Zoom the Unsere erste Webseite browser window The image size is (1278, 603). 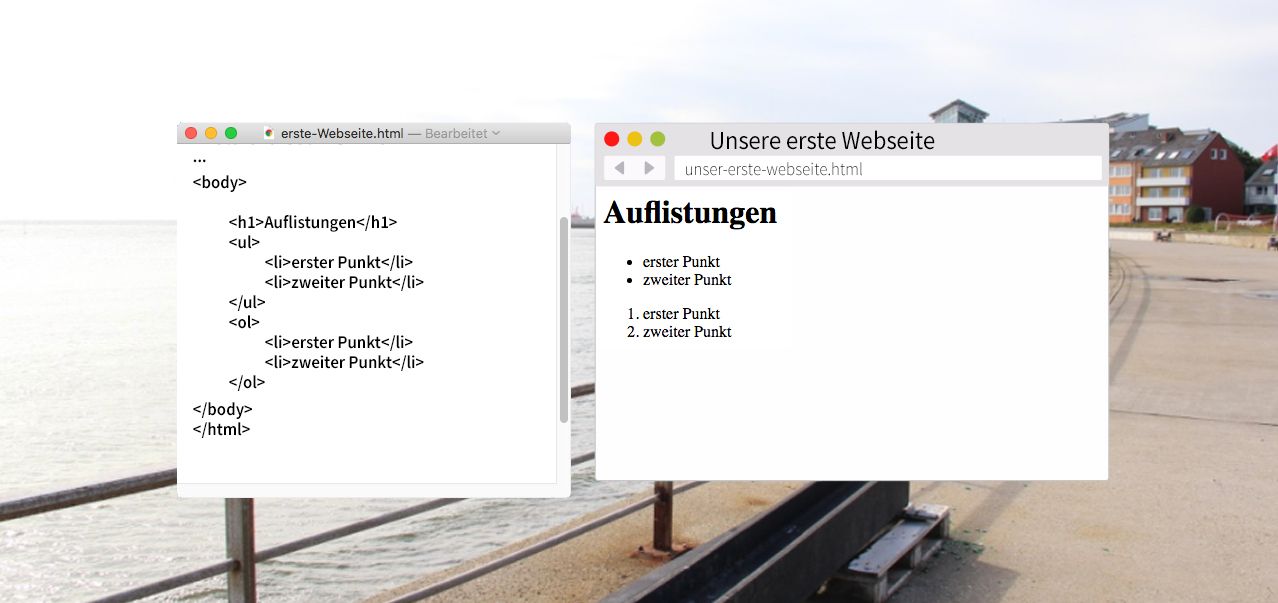pos(657,139)
